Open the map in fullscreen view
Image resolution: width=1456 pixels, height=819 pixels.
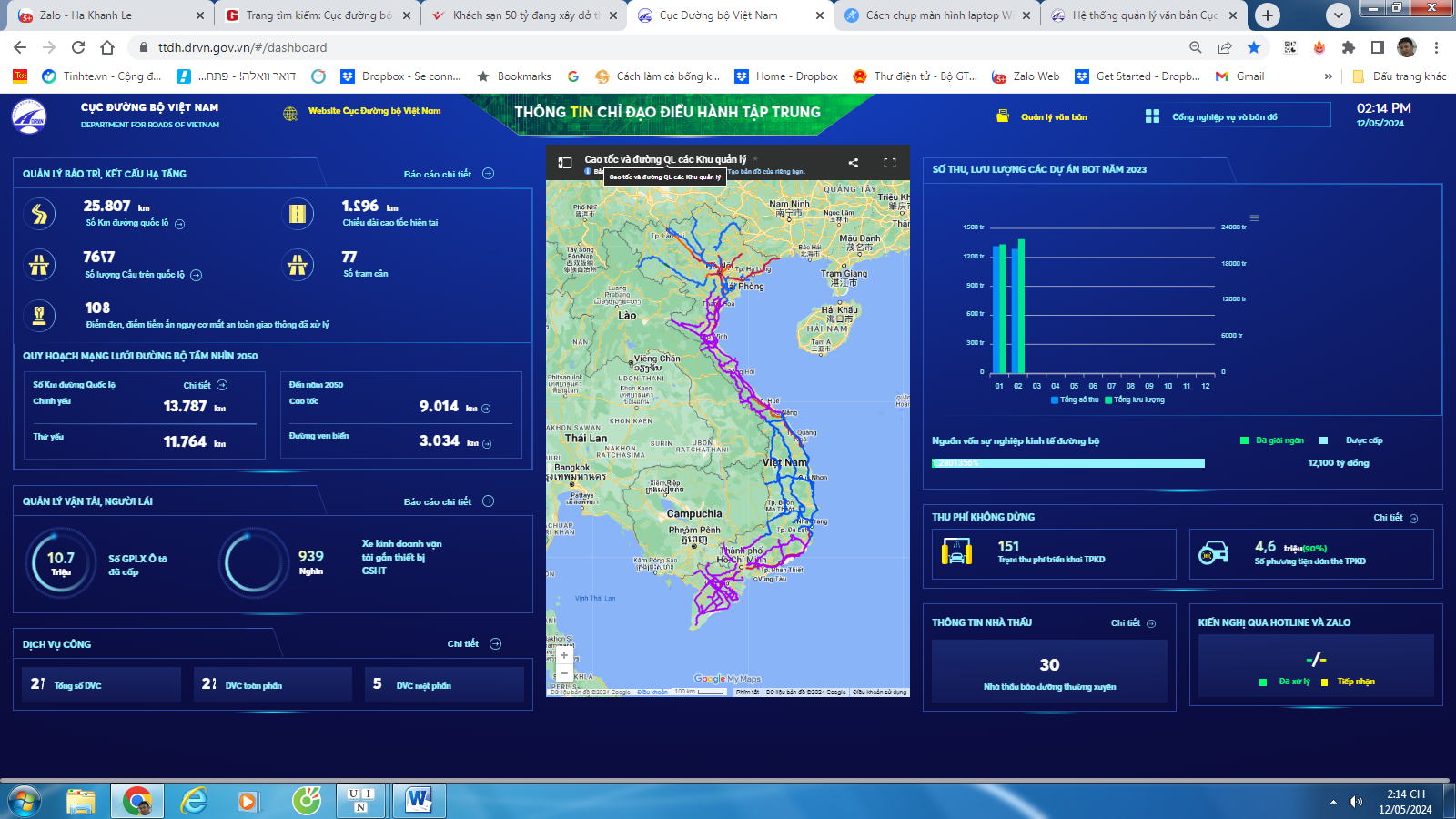(889, 163)
